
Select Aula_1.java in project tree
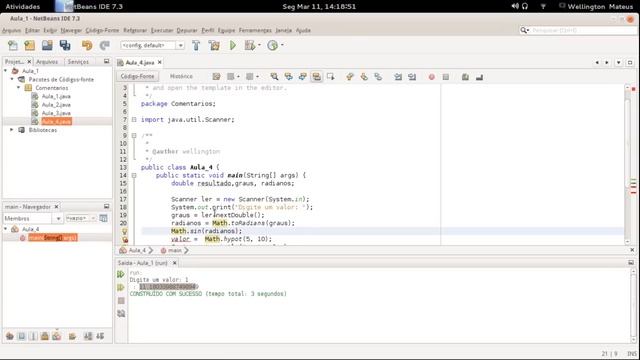56,96
